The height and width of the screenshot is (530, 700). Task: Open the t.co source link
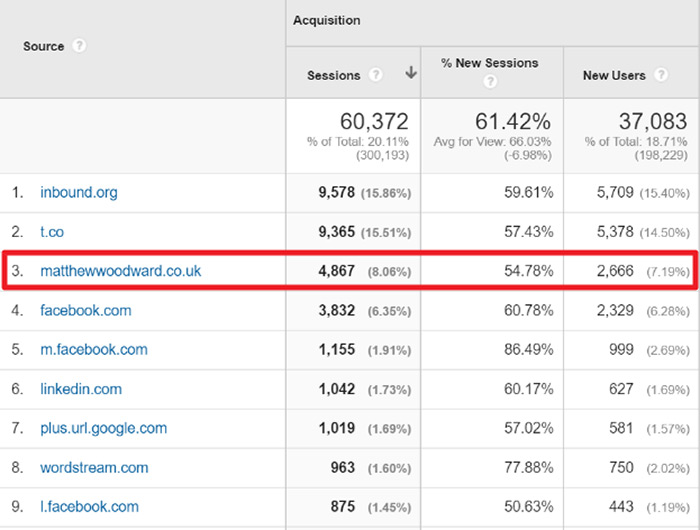point(52,231)
